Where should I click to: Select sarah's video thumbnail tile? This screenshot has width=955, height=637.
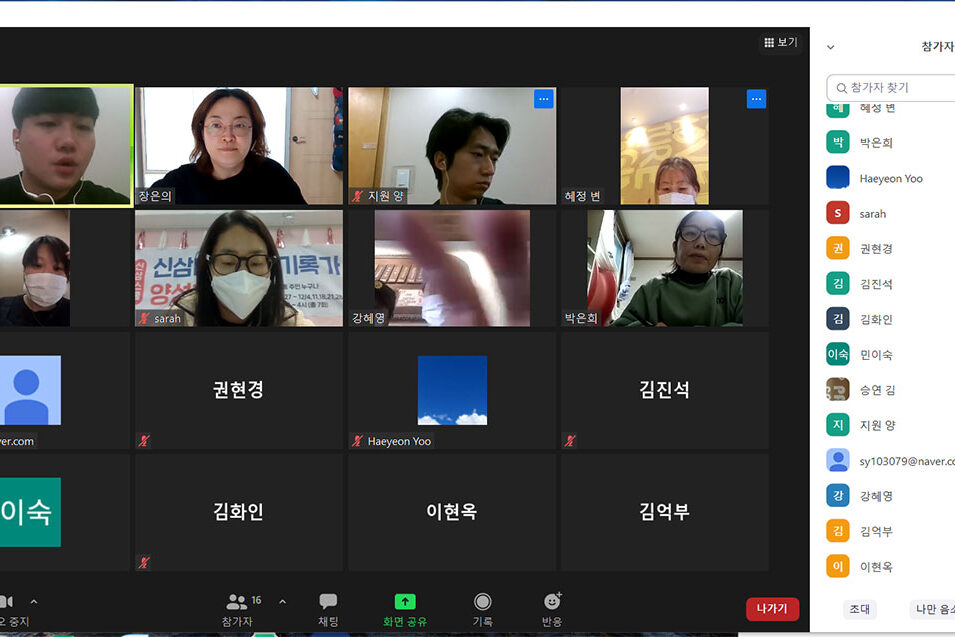coord(239,267)
